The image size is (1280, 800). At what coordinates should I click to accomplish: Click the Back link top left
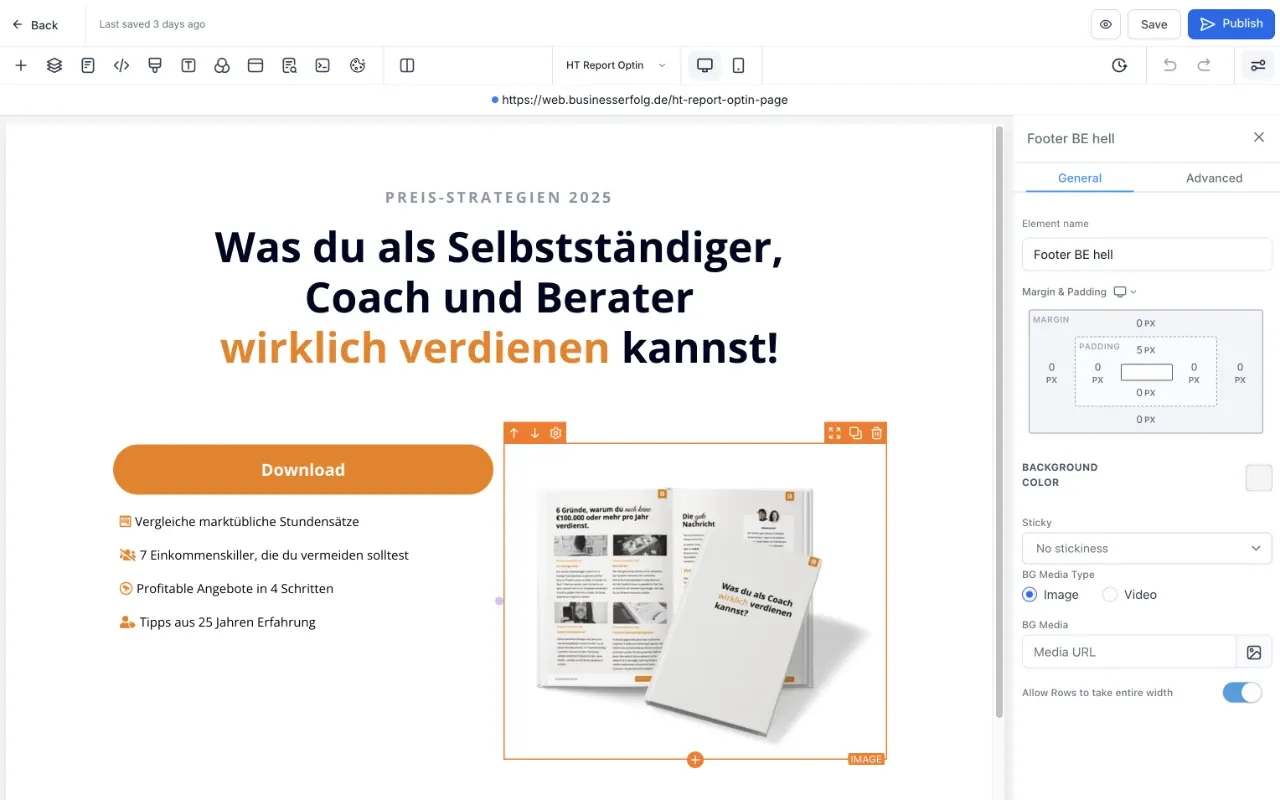click(35, 24)
